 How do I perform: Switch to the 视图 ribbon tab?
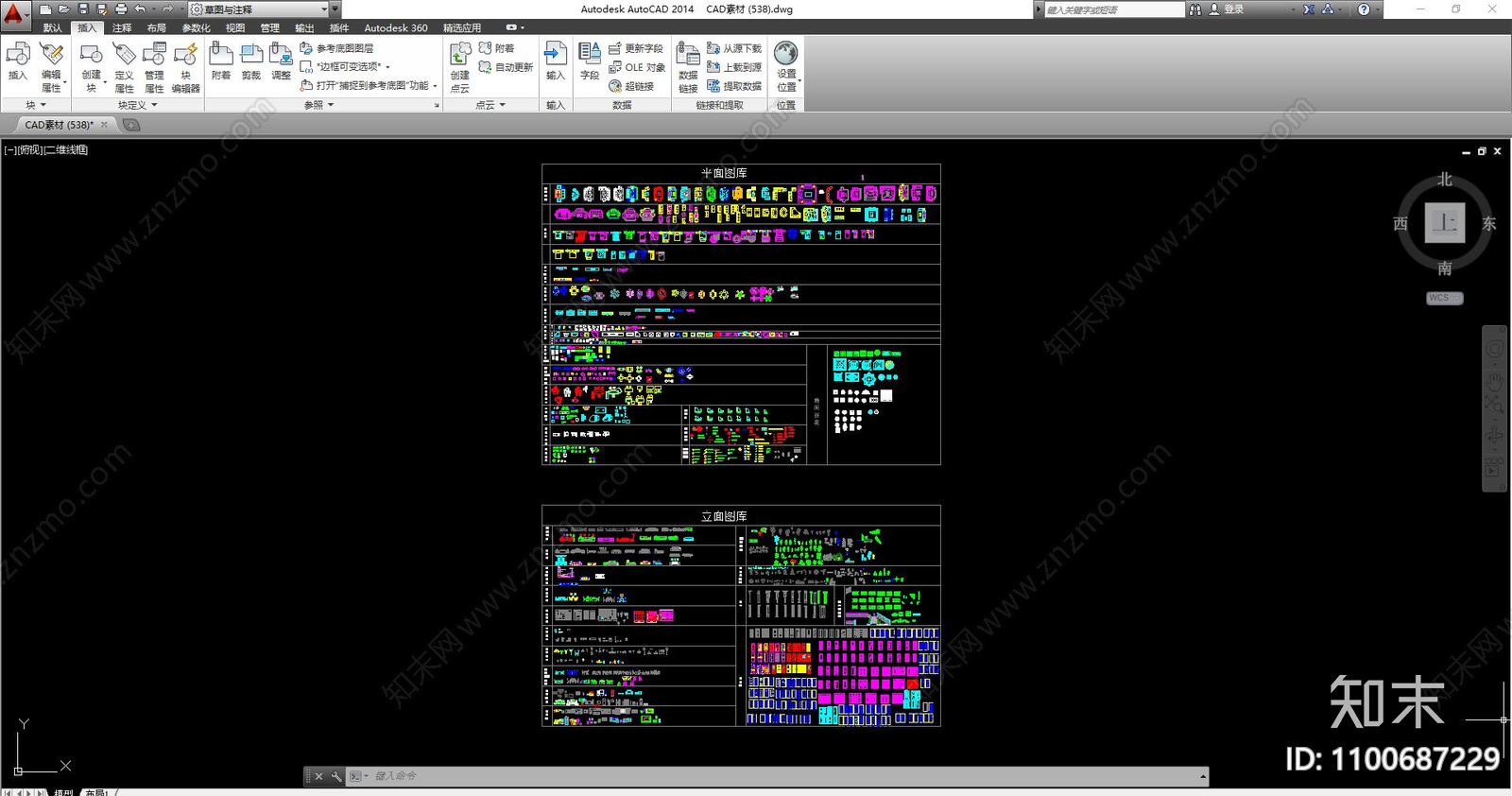coord(236,28)
